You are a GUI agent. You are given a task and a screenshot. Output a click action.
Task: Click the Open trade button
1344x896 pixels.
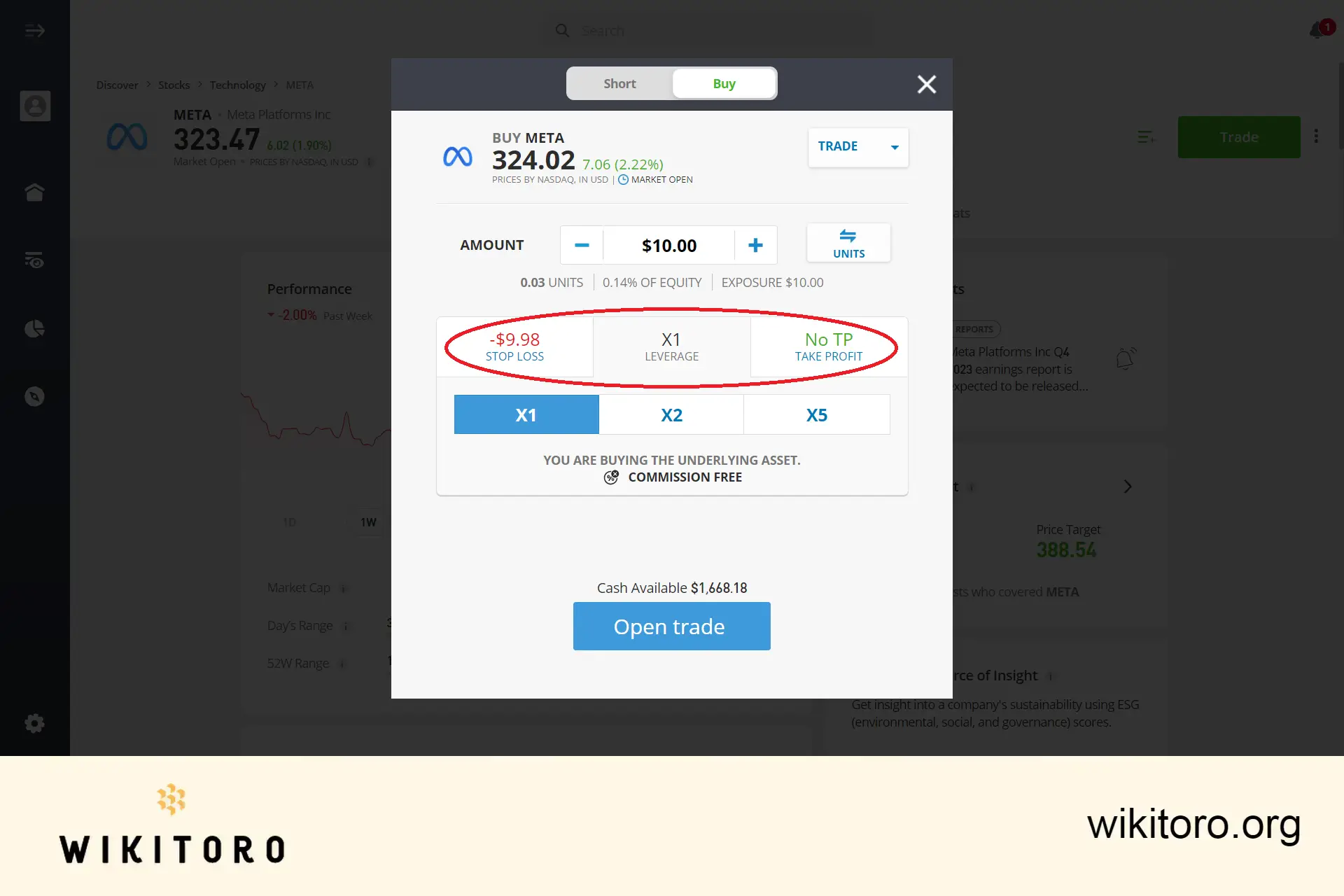[x=671, y=625]
